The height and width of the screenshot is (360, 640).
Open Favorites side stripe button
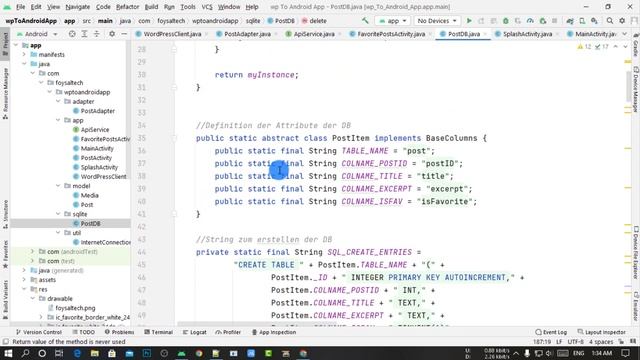(5, 254)
